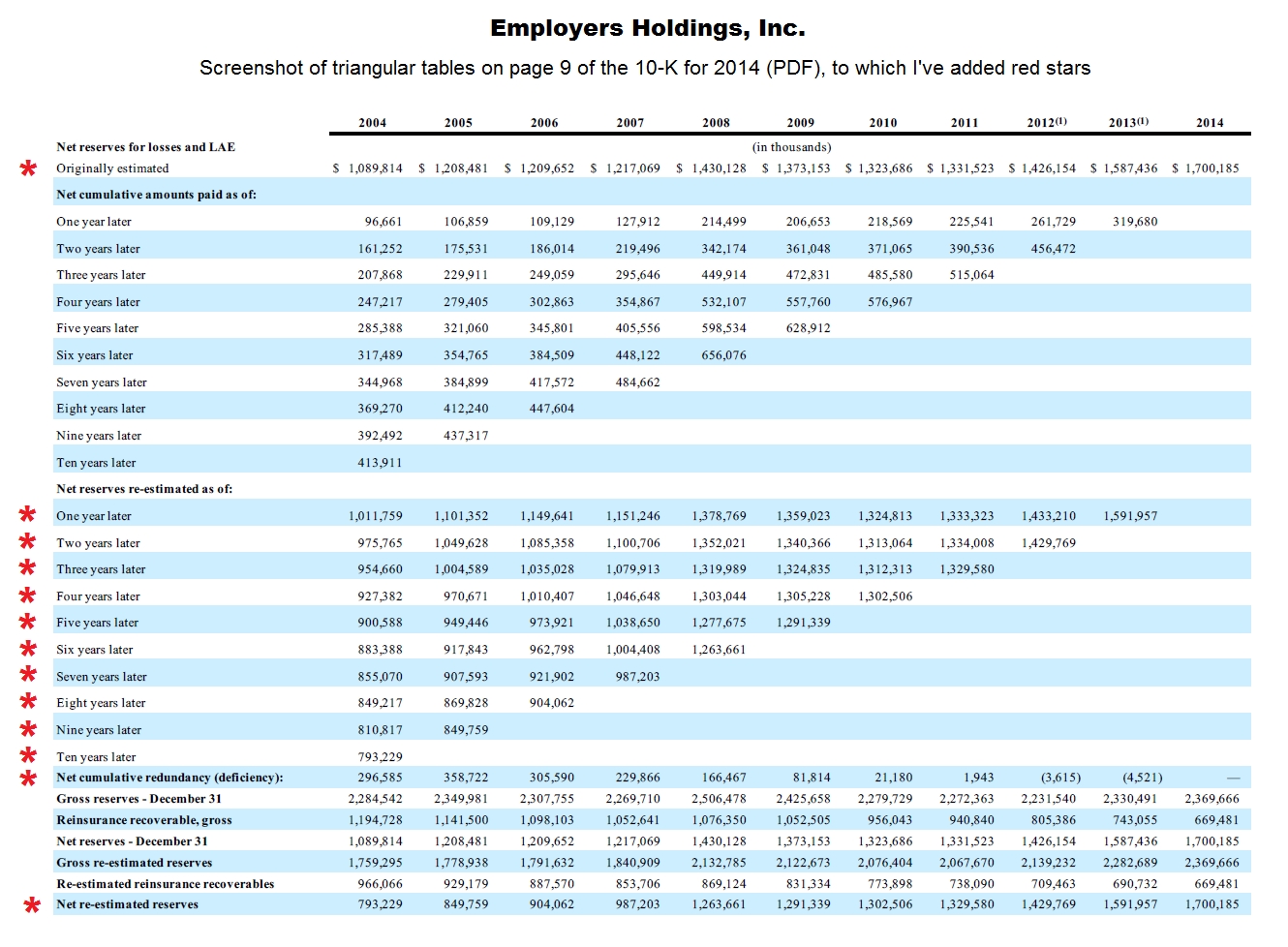Click the red star next to Net cumulative redundancy
1288x947 pixels.
coord(29,778)
